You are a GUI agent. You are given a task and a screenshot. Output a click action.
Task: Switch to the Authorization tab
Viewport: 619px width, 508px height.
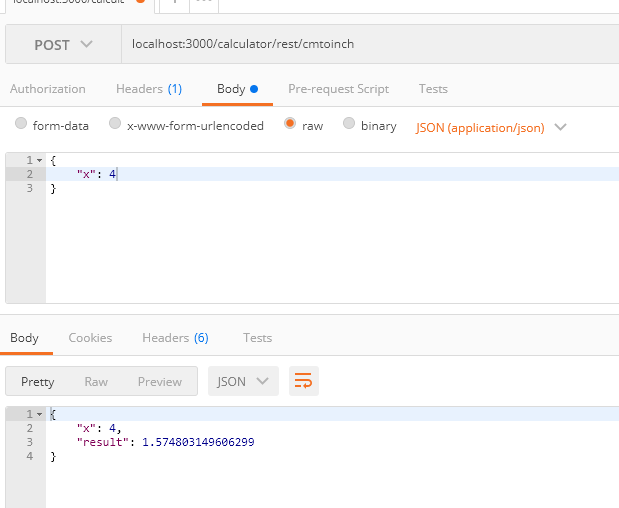coord(48,89)
